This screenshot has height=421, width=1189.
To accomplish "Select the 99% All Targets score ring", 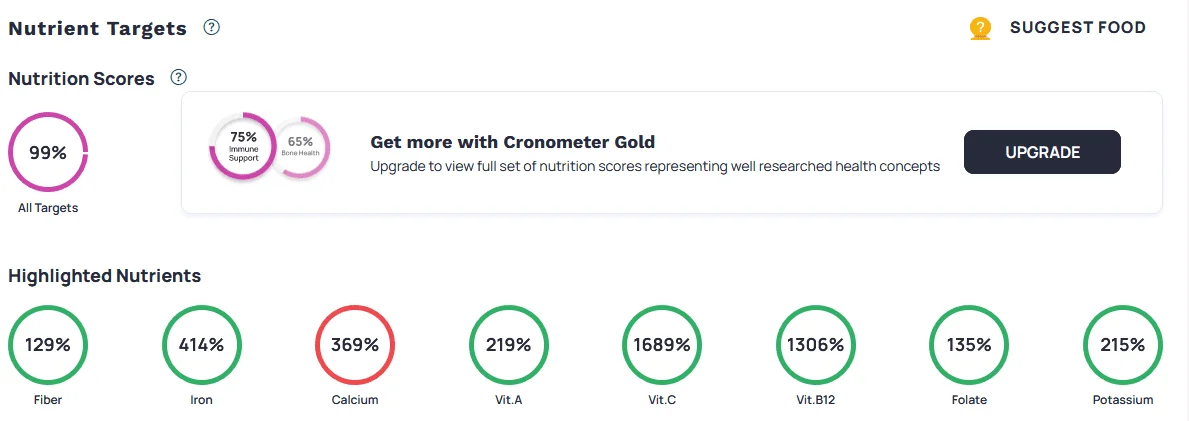I will point(48,152).
